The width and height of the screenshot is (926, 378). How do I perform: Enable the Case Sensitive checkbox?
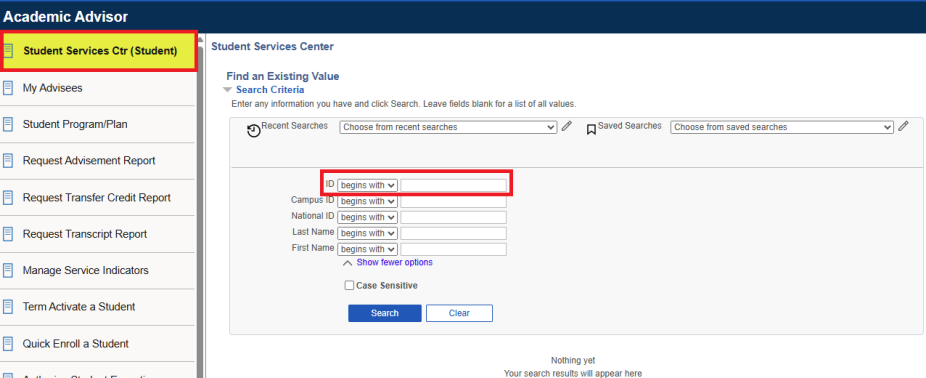pos(349,285)
